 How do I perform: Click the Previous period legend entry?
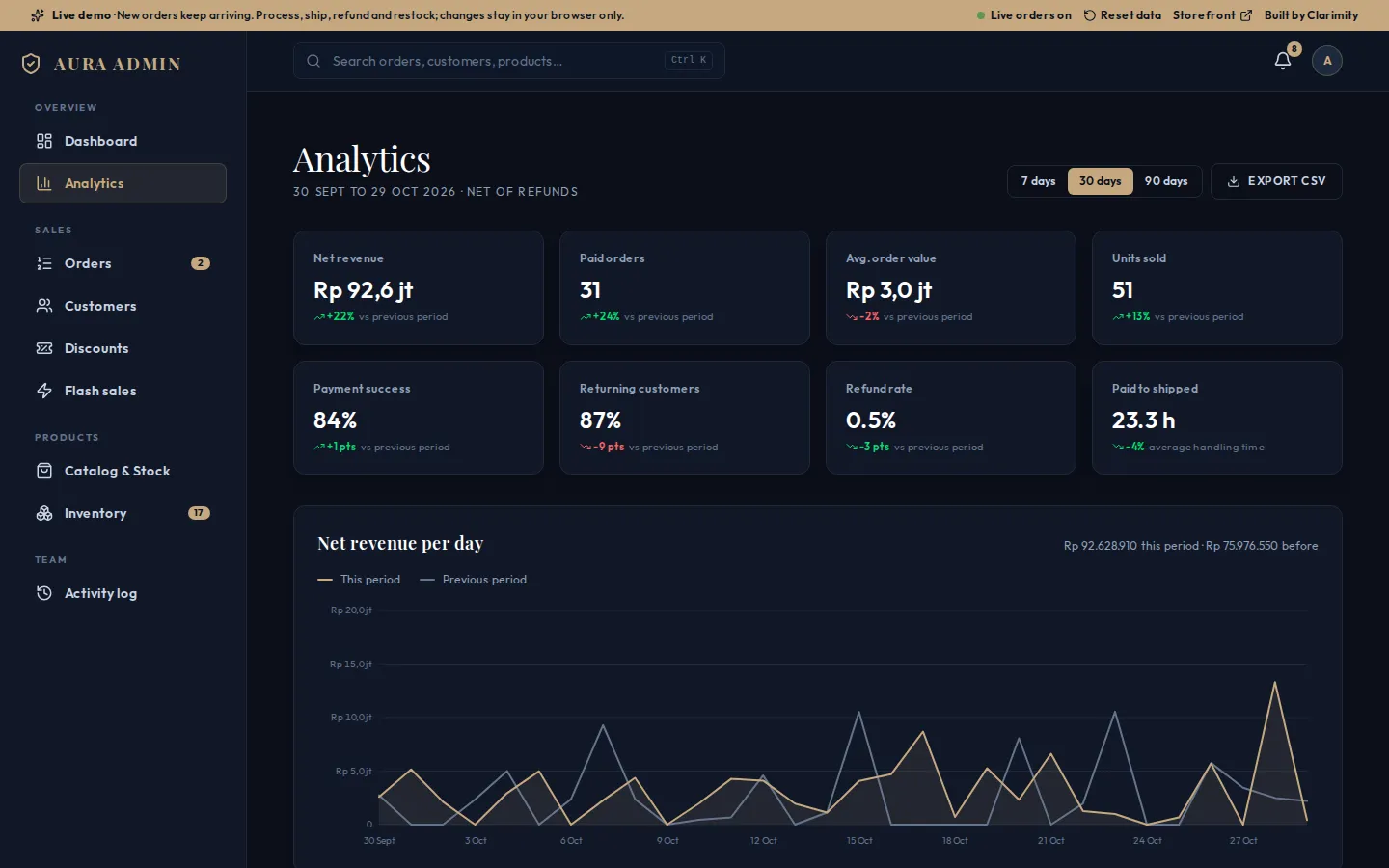tap(474, 580)
